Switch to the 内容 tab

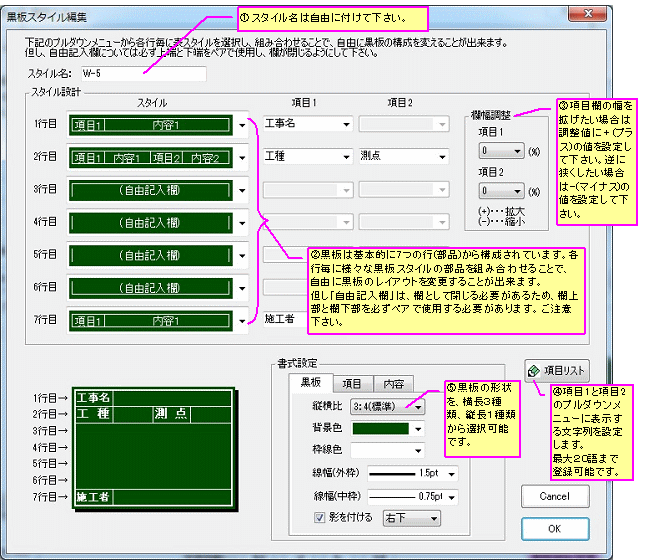[393, 384]
